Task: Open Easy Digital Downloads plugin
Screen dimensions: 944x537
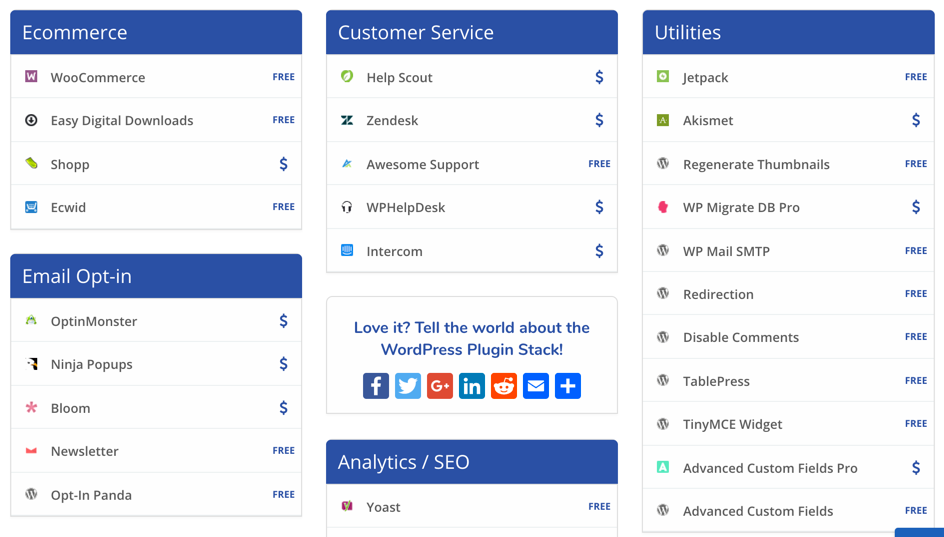Action: 122,120
